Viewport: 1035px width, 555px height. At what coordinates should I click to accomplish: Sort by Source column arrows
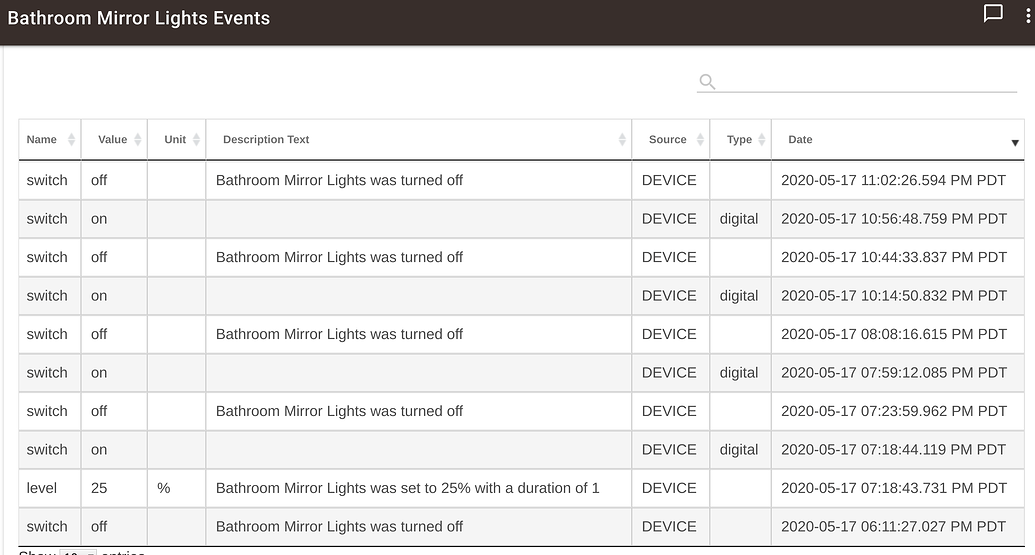[699, 140]
